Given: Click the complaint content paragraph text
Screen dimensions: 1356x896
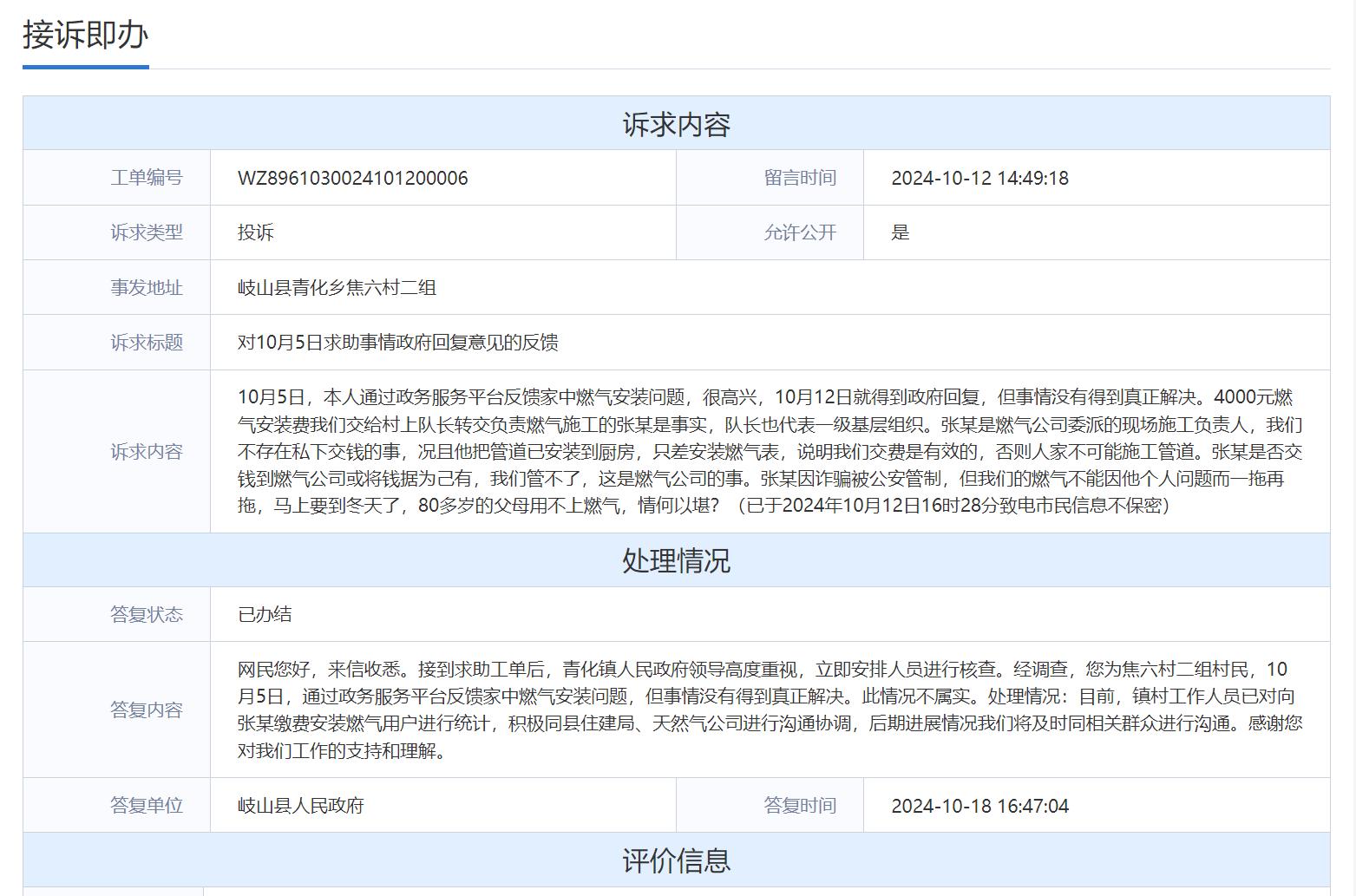Looking at the screenshot, I should (x=770, y=451).
